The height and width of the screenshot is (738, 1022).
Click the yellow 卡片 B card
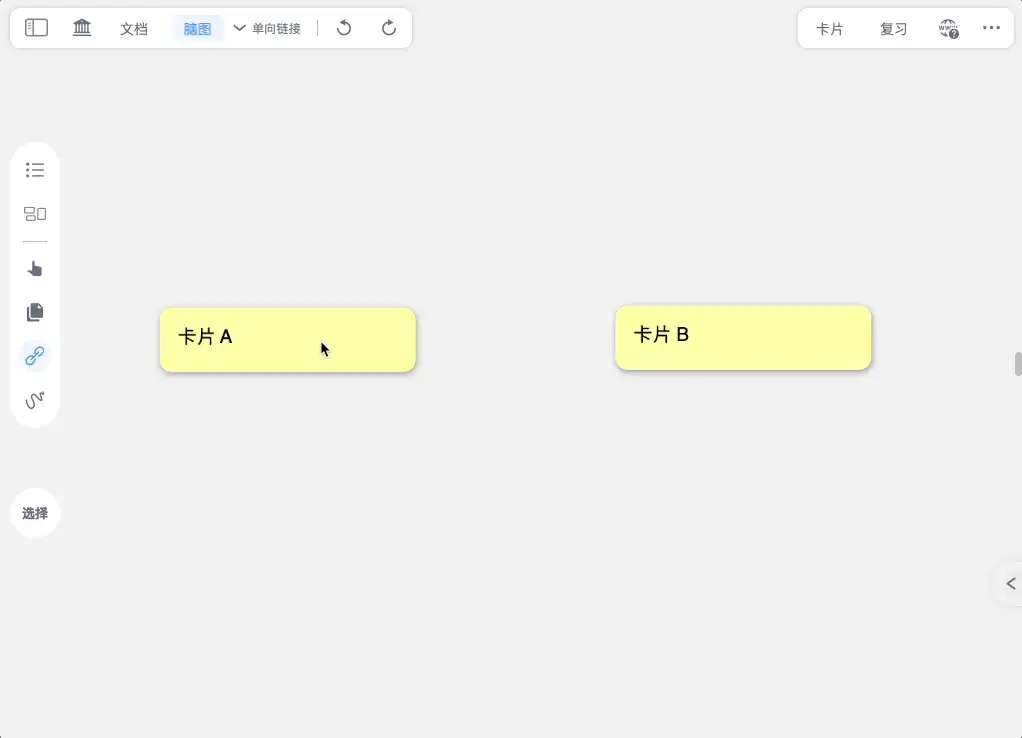(743, 338)
